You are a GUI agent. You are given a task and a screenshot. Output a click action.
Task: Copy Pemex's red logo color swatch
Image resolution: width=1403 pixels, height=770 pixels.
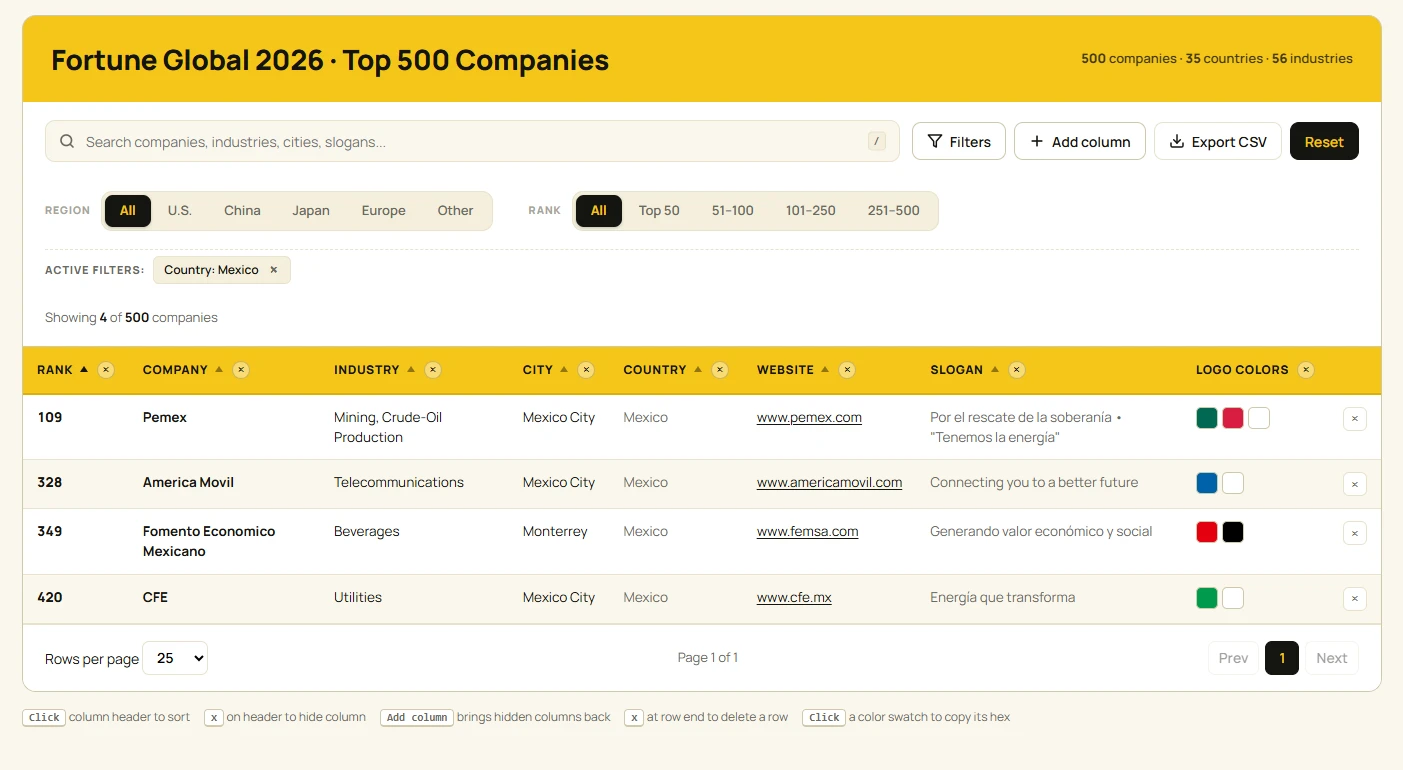coord(1233,418)
